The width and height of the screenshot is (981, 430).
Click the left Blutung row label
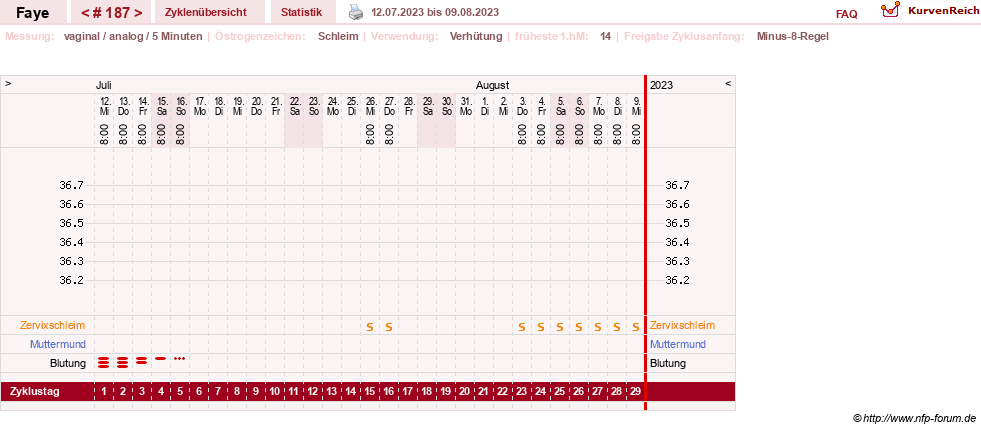68,363
